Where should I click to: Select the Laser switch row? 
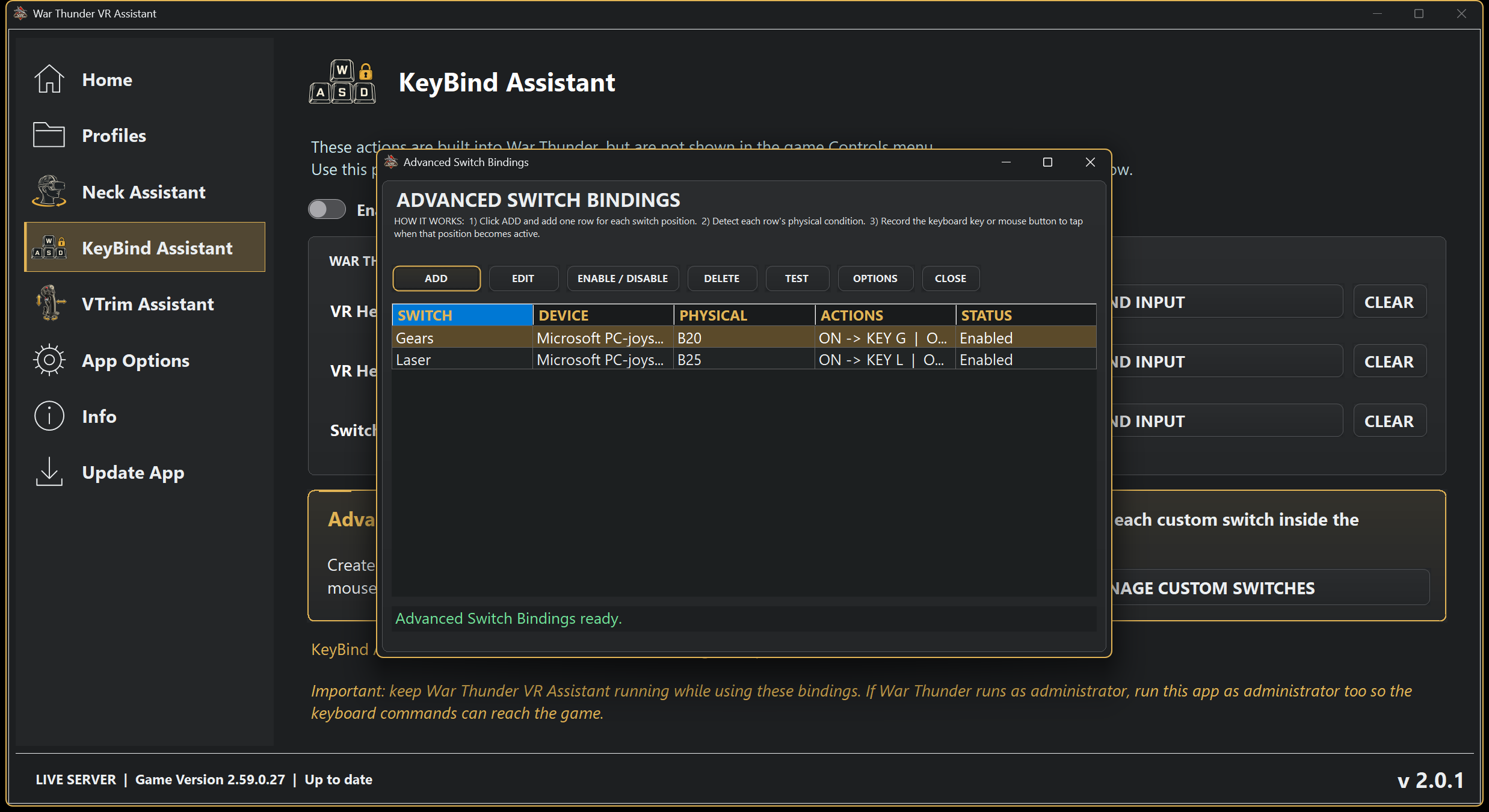pos(744,359)
